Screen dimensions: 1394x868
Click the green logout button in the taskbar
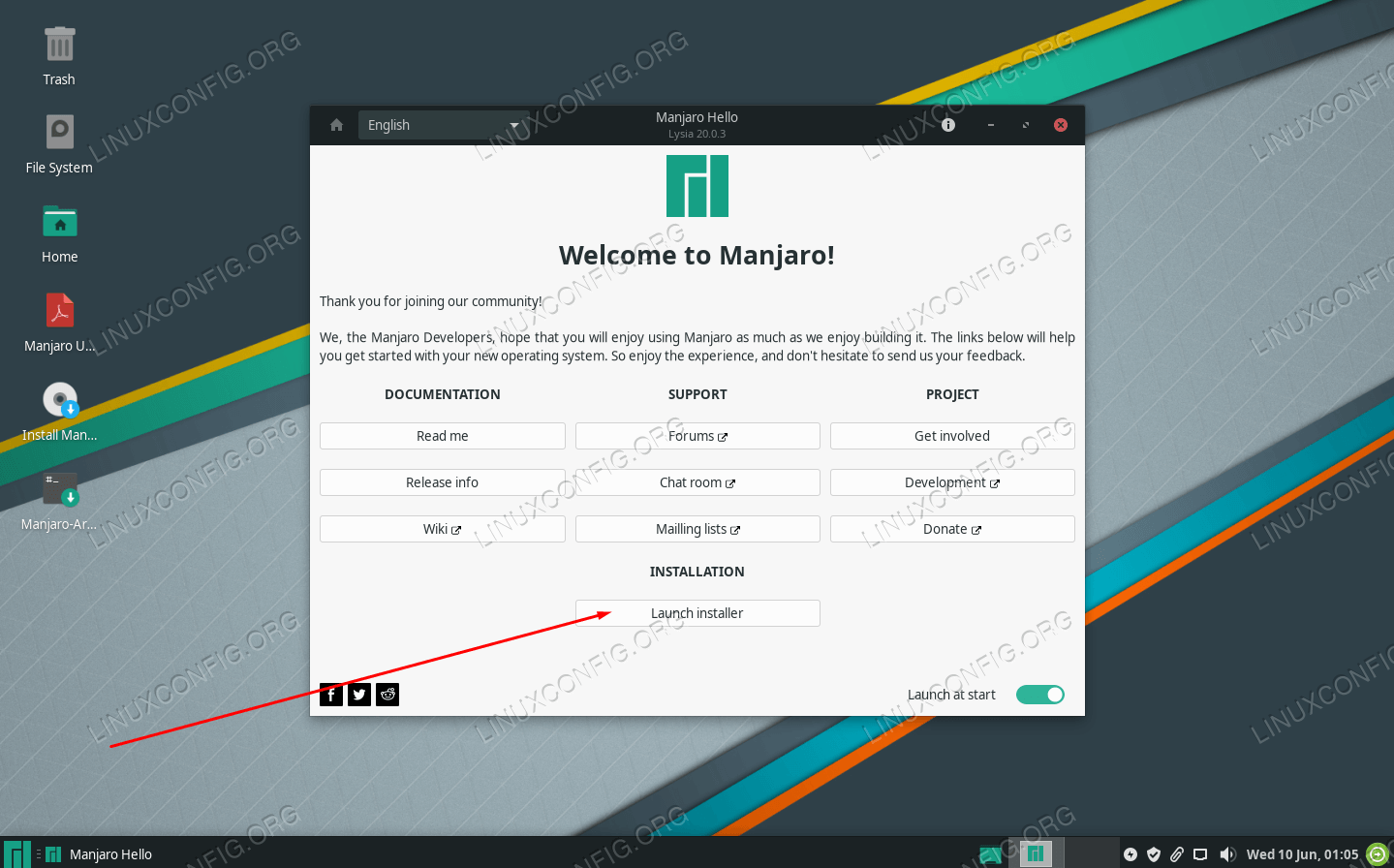pos(1378,853)
